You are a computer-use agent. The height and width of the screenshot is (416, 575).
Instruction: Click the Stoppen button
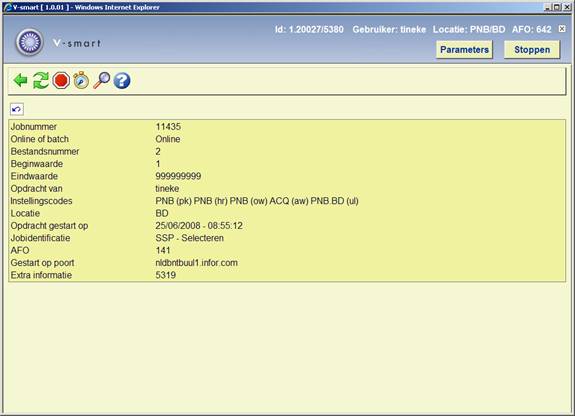(532, 50)
